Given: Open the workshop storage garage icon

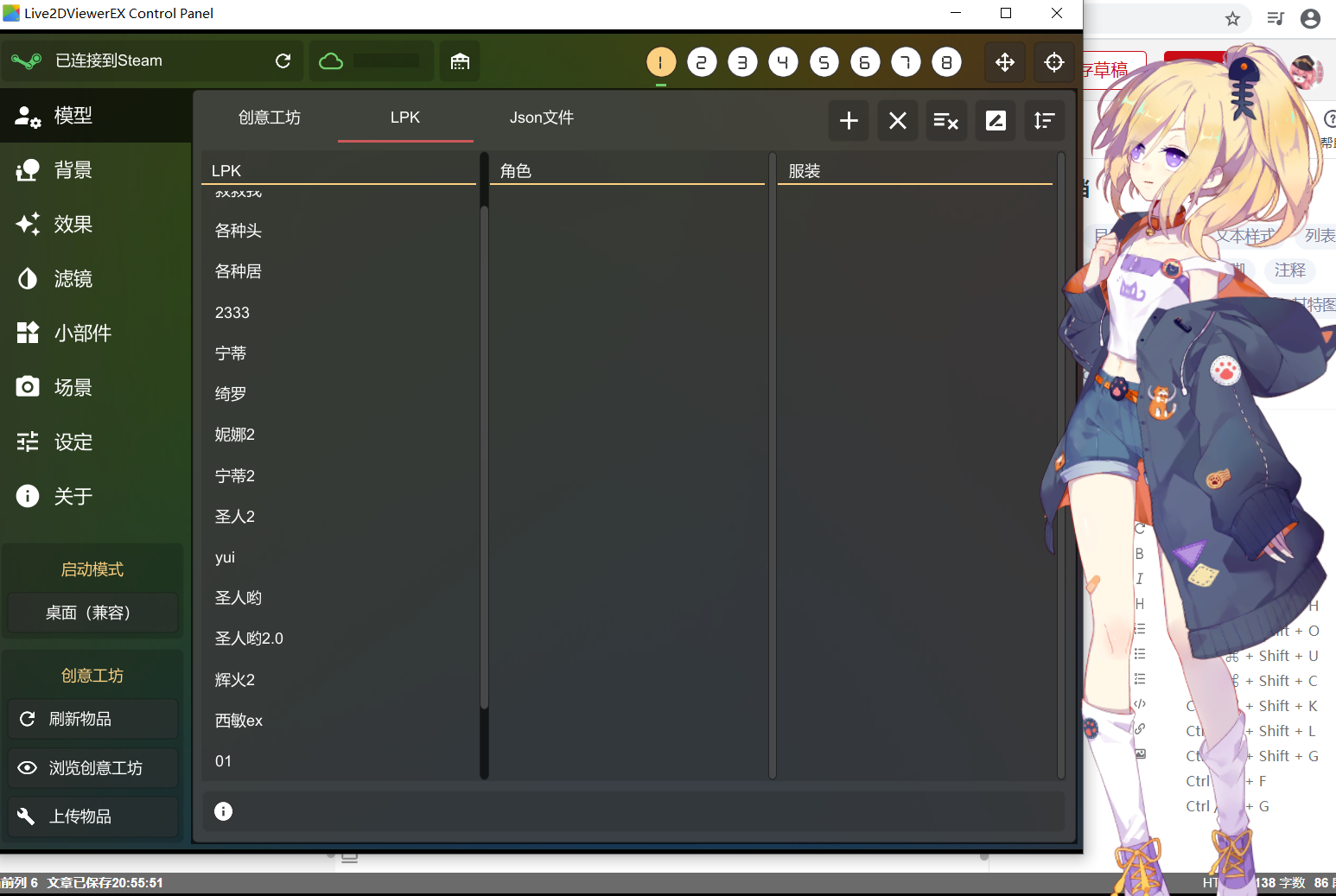Looking at the screenshot, I should coord(460,61).
